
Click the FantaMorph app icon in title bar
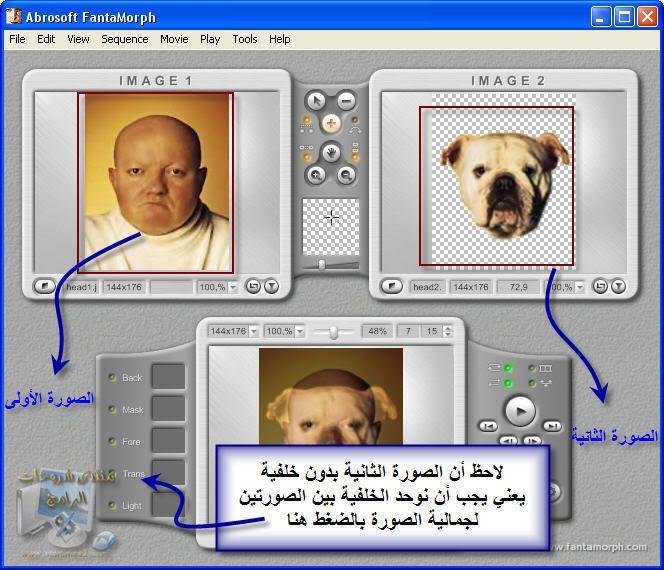[14, 17]
